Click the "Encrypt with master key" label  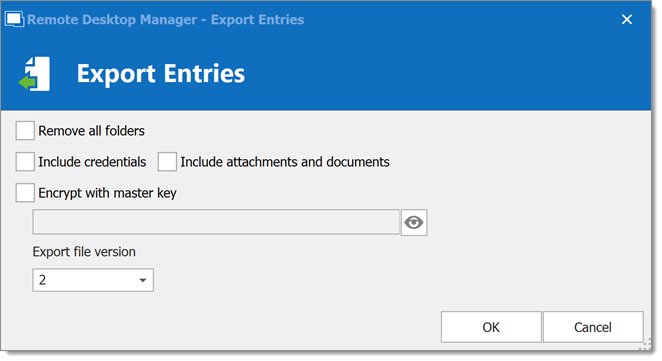(108, 193)
